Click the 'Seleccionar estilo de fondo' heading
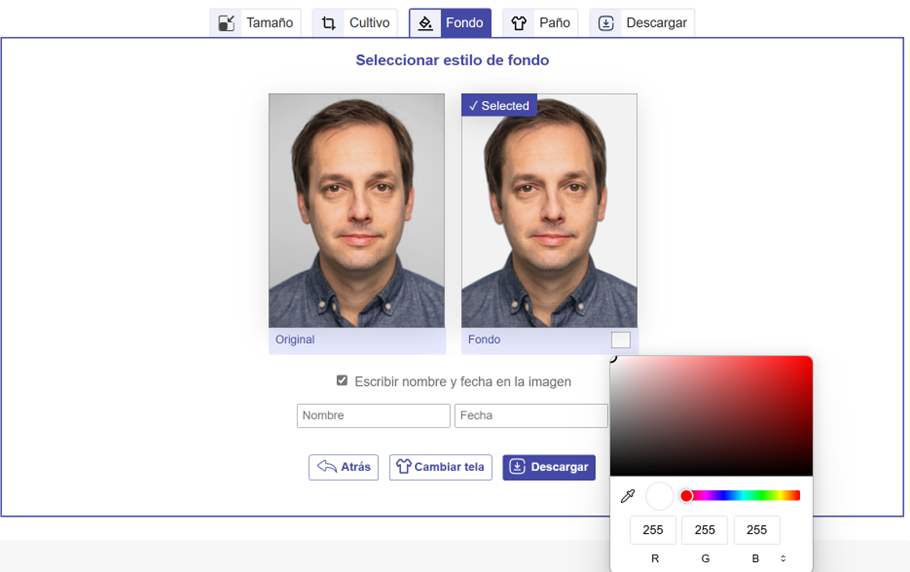910x572 pixels. [452, 60]
